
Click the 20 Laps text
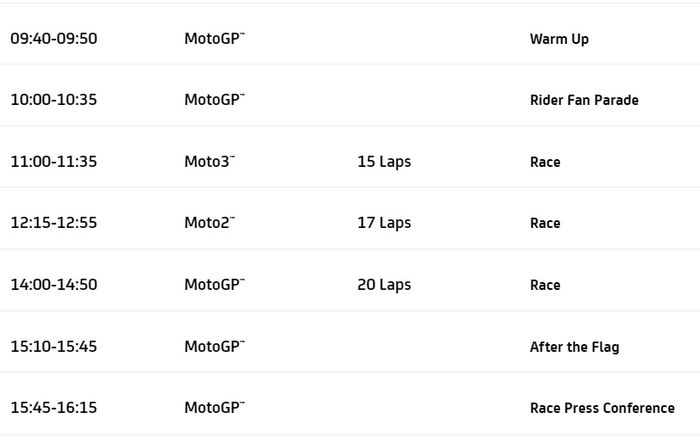[384, 285]
